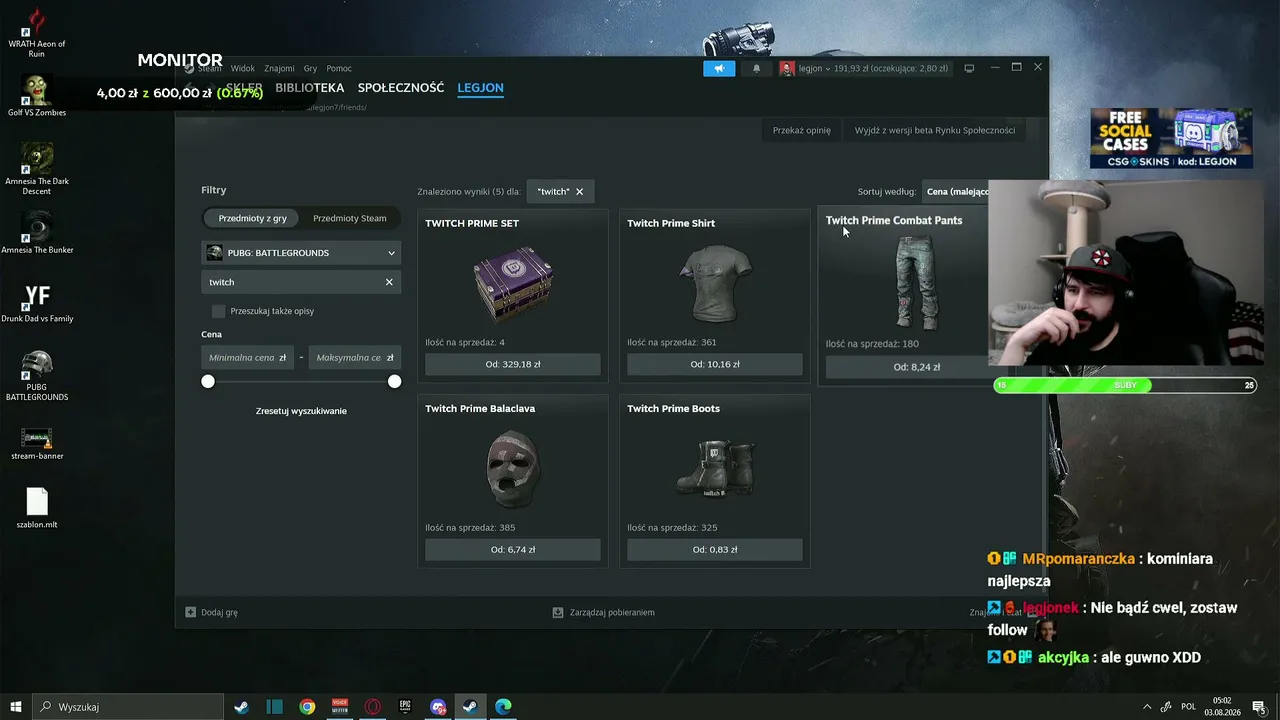Click the active Steam taskbar icon
1280x720 pixels.
coord(471,707)
